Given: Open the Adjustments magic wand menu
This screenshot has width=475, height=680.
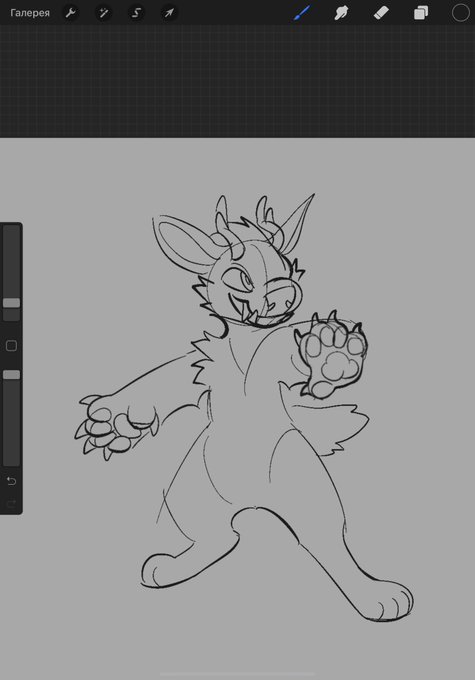Looking at the screenshot, I should tap(103, 13).
